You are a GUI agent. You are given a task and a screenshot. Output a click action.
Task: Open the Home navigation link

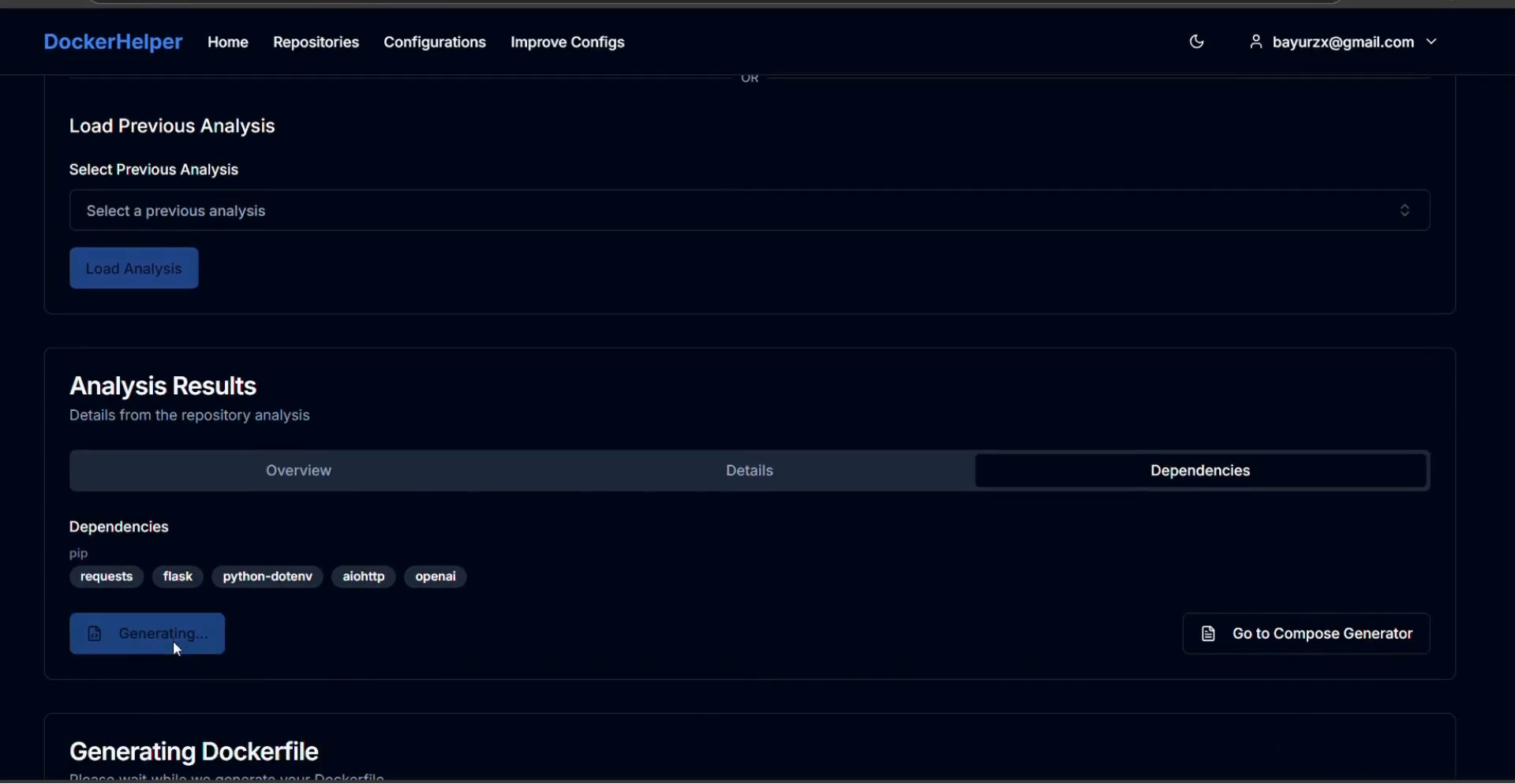point(228,43)
